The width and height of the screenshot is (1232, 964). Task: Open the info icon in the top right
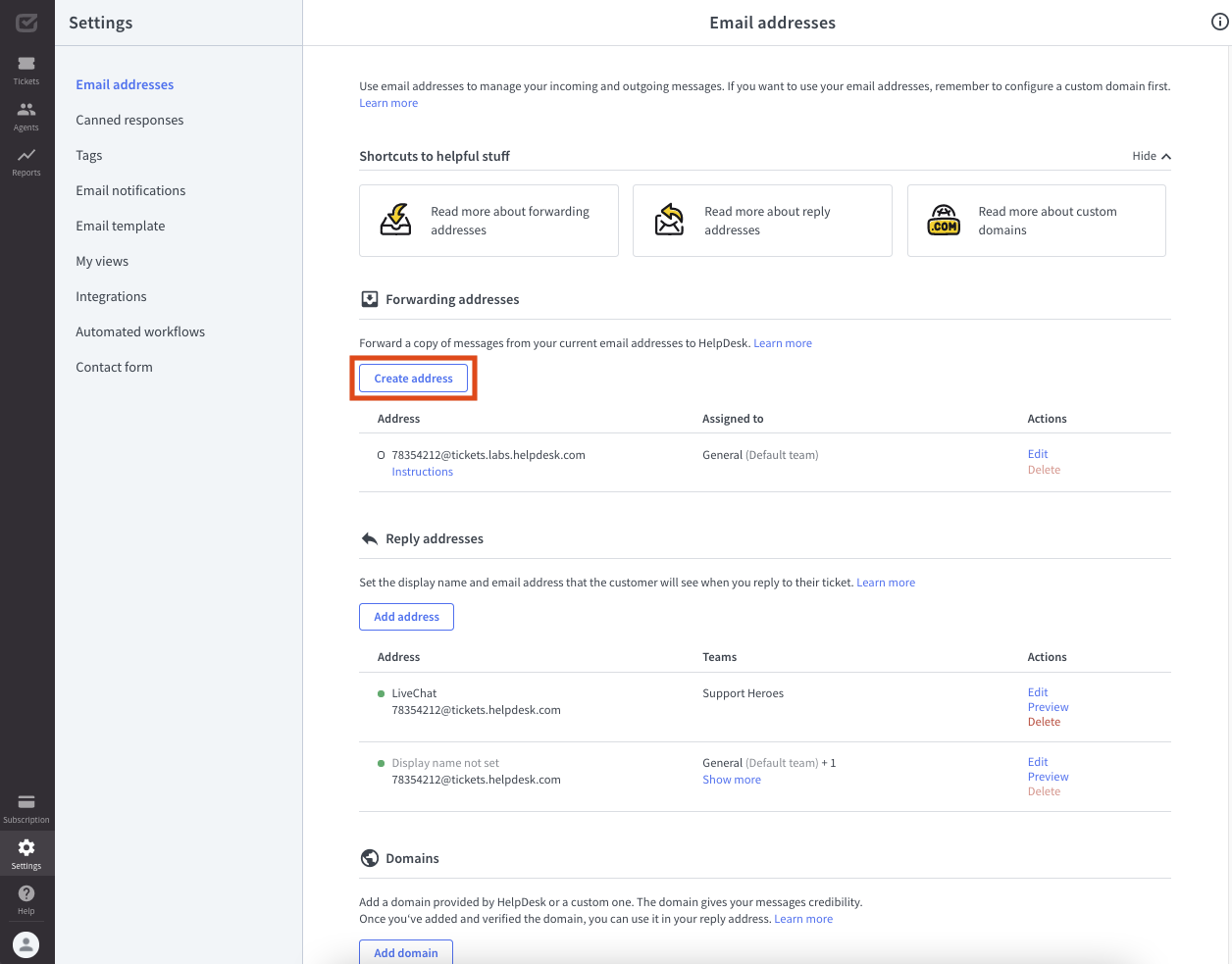coord(1219,22)
